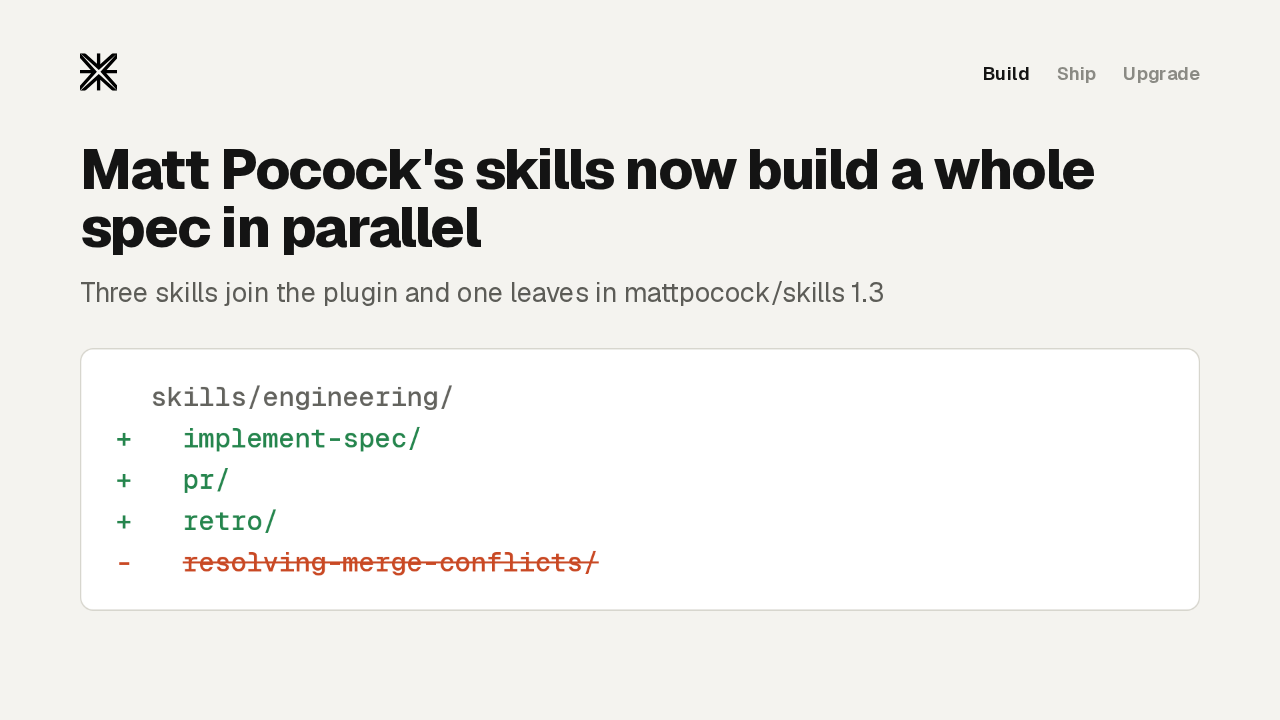Image resolution: width=1280 pixels, height=720 pixels.
Task: Click the minus marker beside resolving-merge-conflicts/
Action: point(124,563)
